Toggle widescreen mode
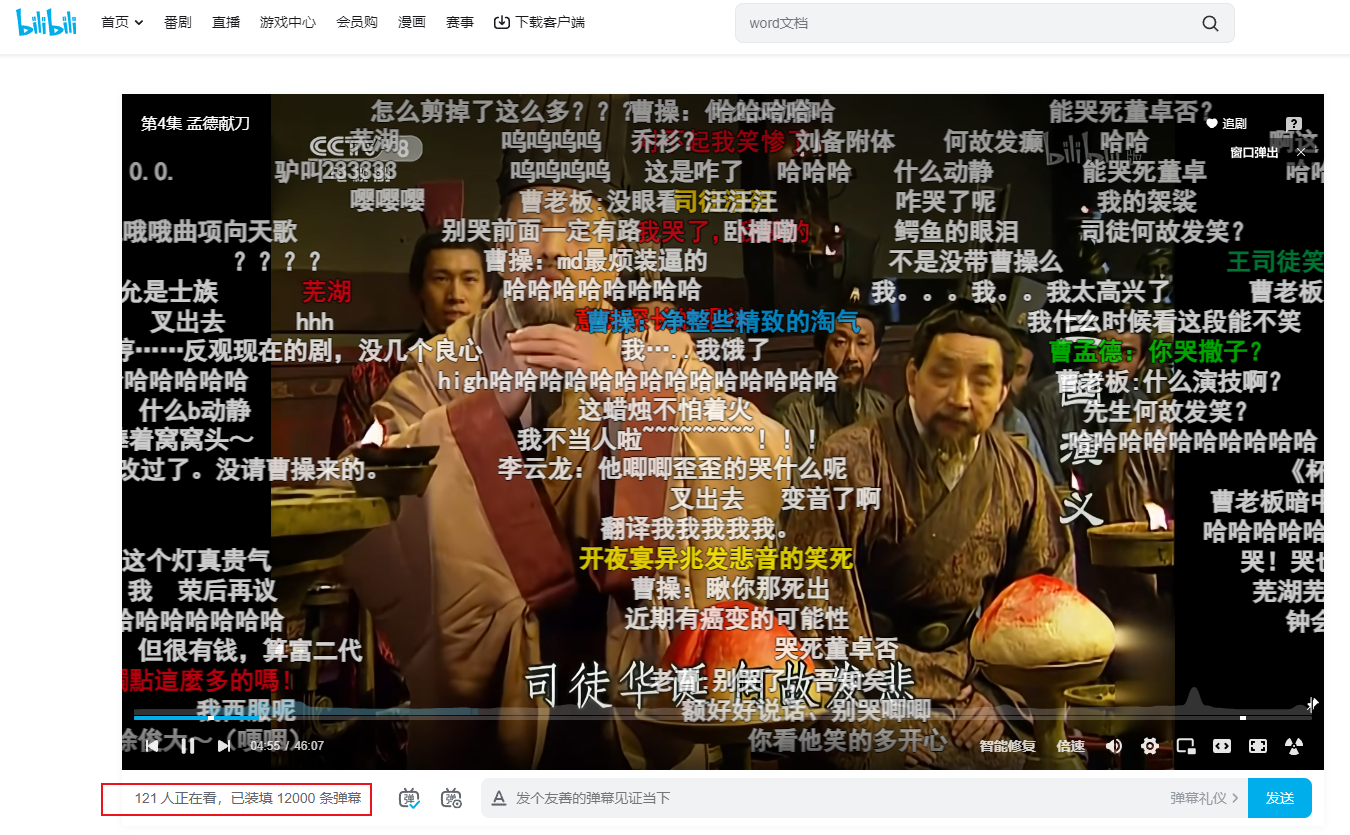 point(1222,746)
